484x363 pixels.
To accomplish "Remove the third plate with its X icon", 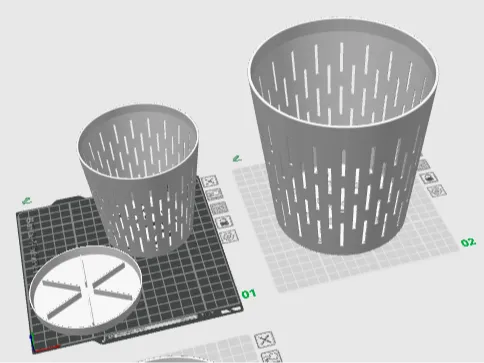I will [265, 340].
